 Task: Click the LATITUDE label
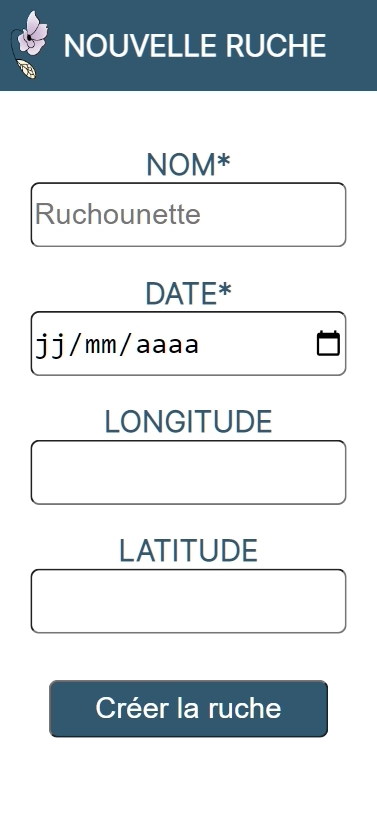pyautogui.click(x=188, y=551)
